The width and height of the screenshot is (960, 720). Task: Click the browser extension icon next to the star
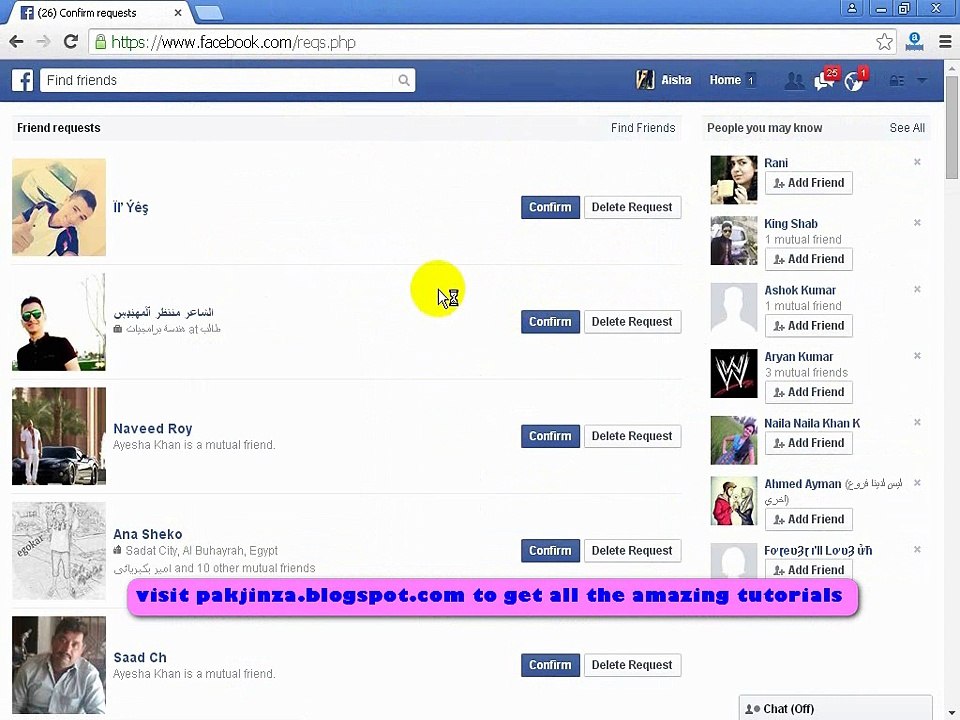tap(914, 42)
